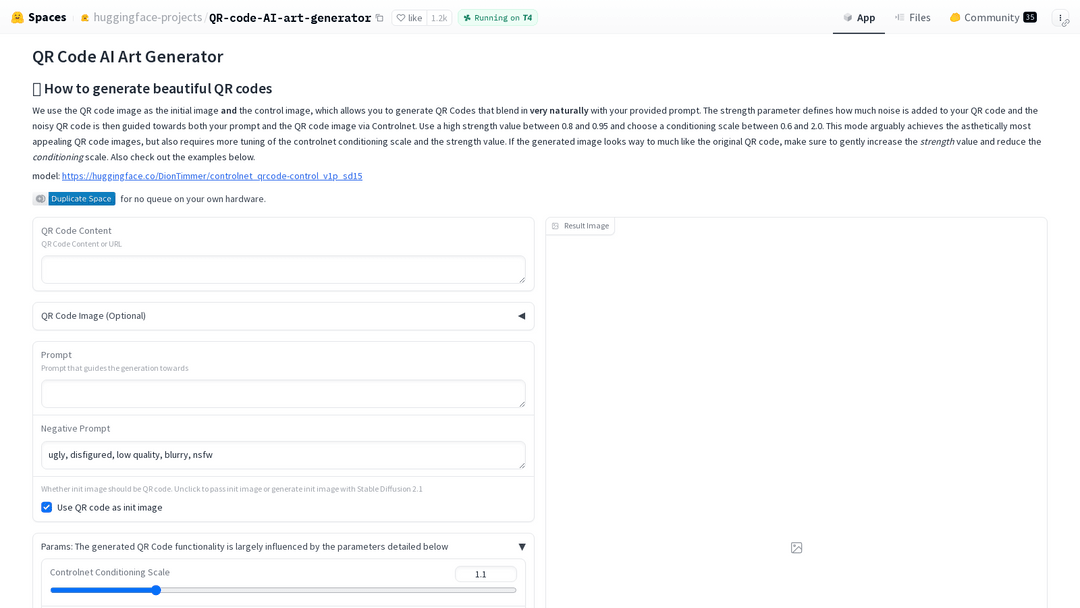The height and width of the screenshot is (608, 1080).
Task: Click the Conditioning Scale number box
Action: point(485,574)
